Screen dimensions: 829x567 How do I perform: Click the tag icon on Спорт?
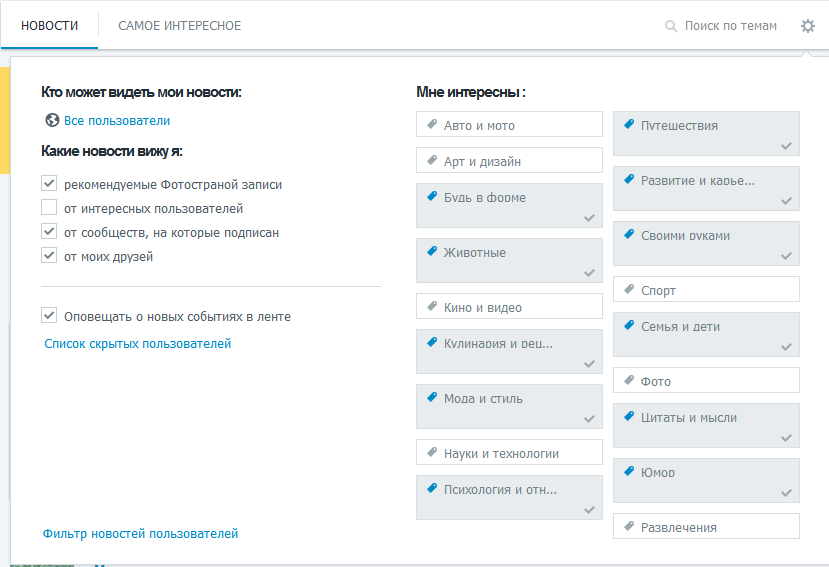[629, 289]
